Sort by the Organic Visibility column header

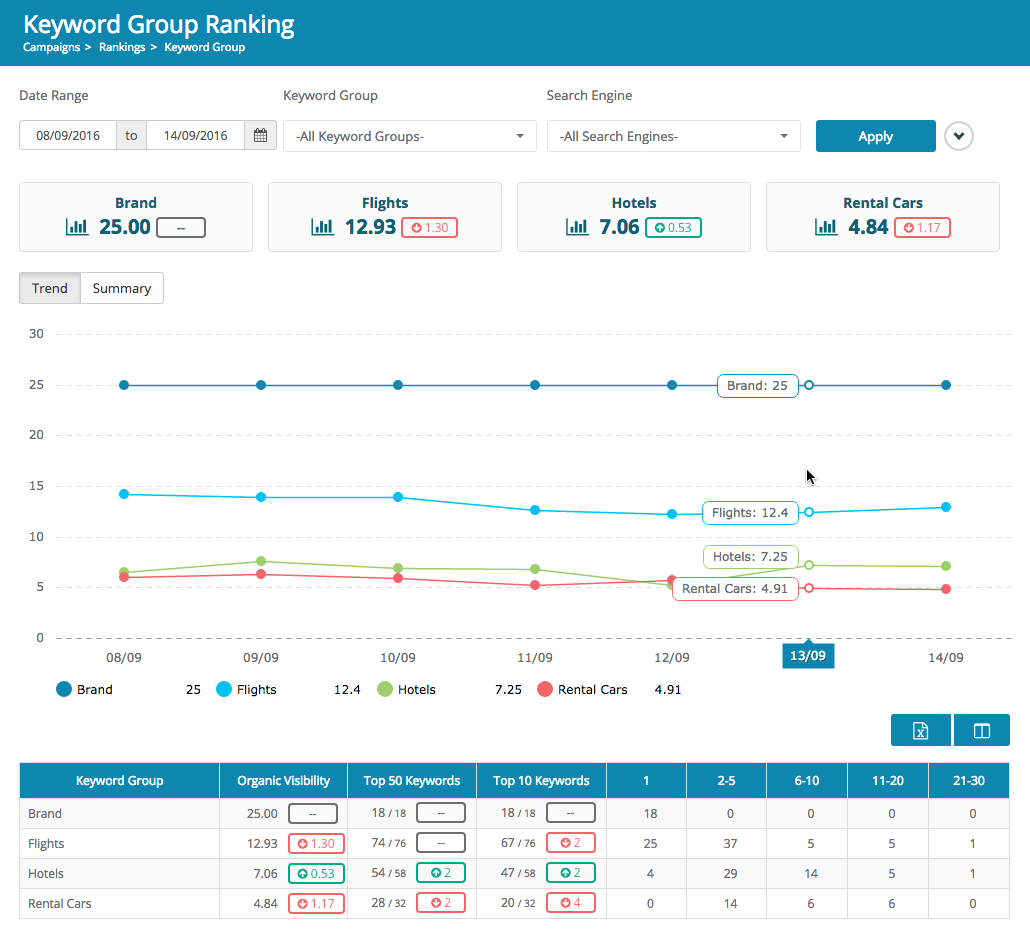pos(283,780)
